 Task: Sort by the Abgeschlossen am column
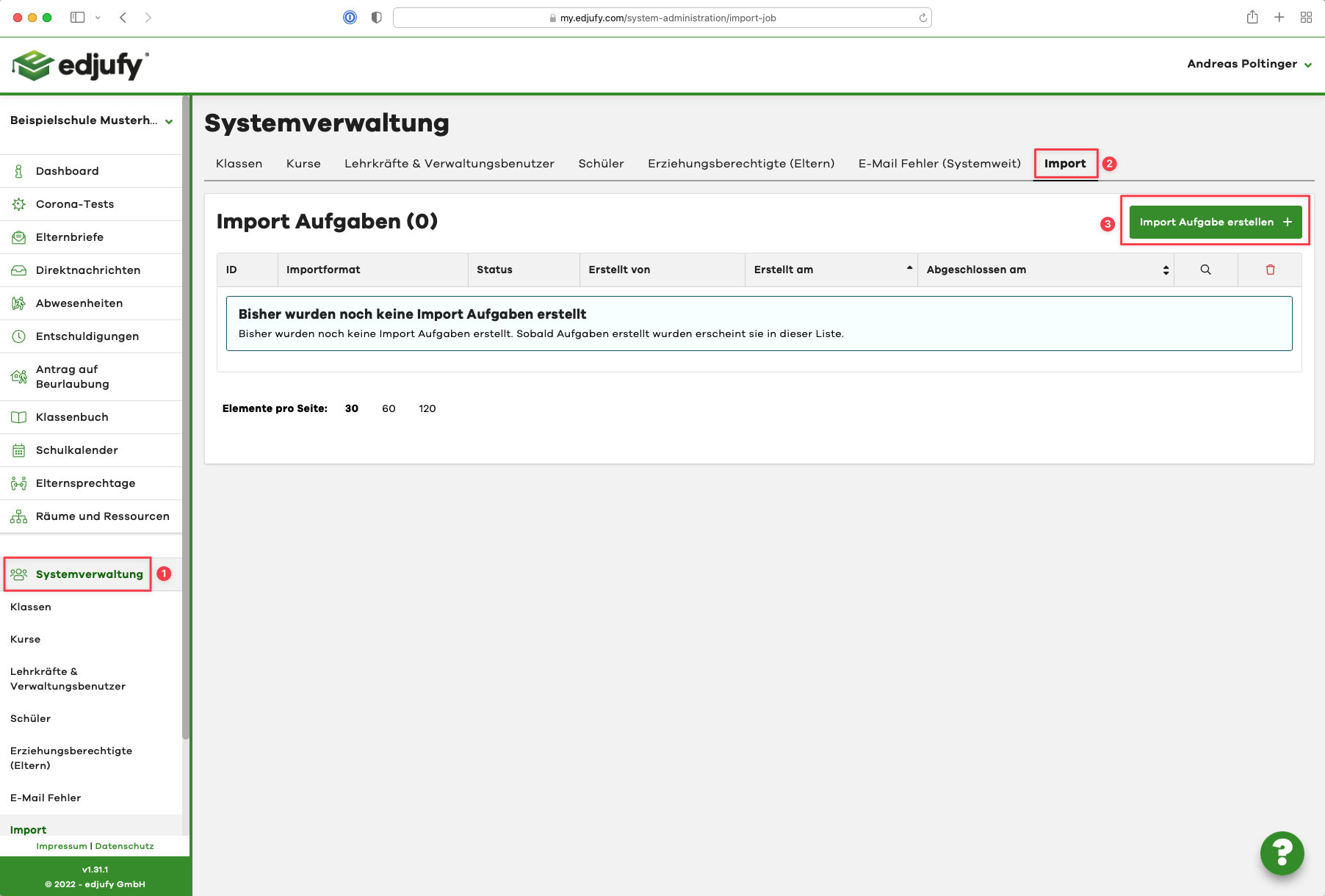[x=1165, y=270]
